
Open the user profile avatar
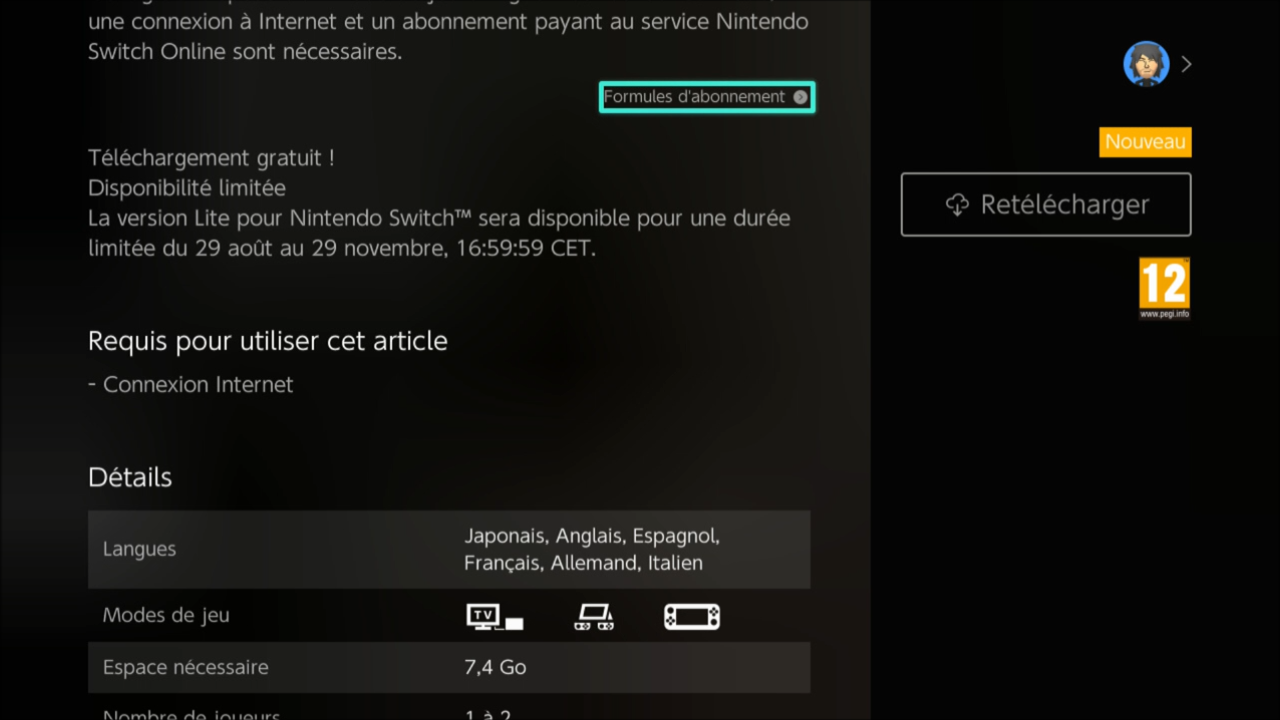[x=1146, y=64]
